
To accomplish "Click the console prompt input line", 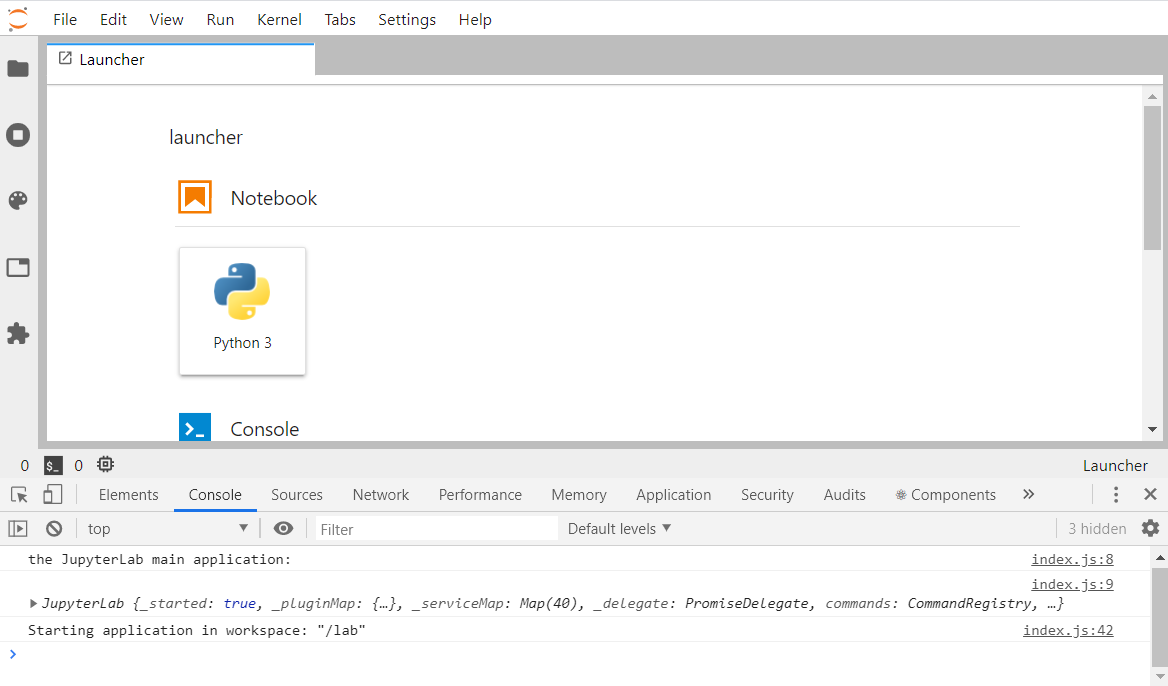I will [574, 654].
